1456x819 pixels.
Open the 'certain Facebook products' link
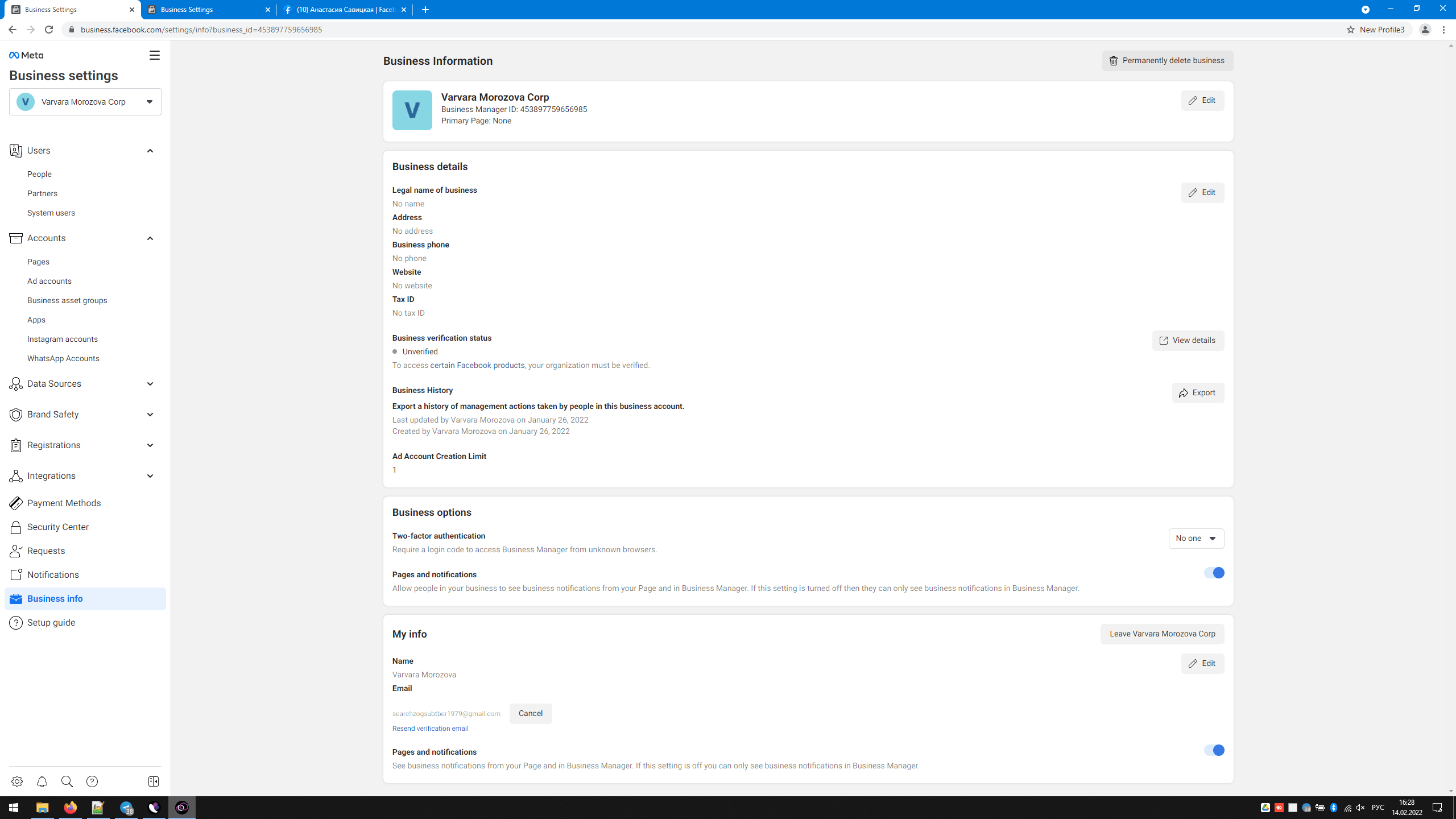[477, 365]
